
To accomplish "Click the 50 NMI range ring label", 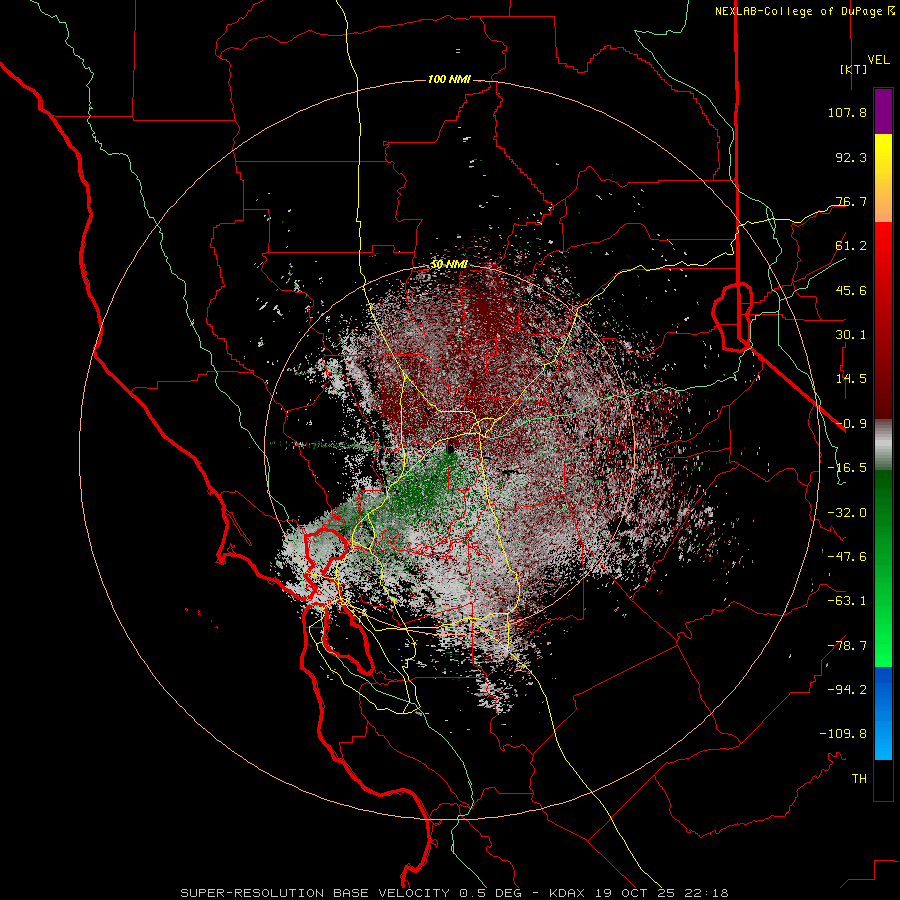I will click(449, 264).
